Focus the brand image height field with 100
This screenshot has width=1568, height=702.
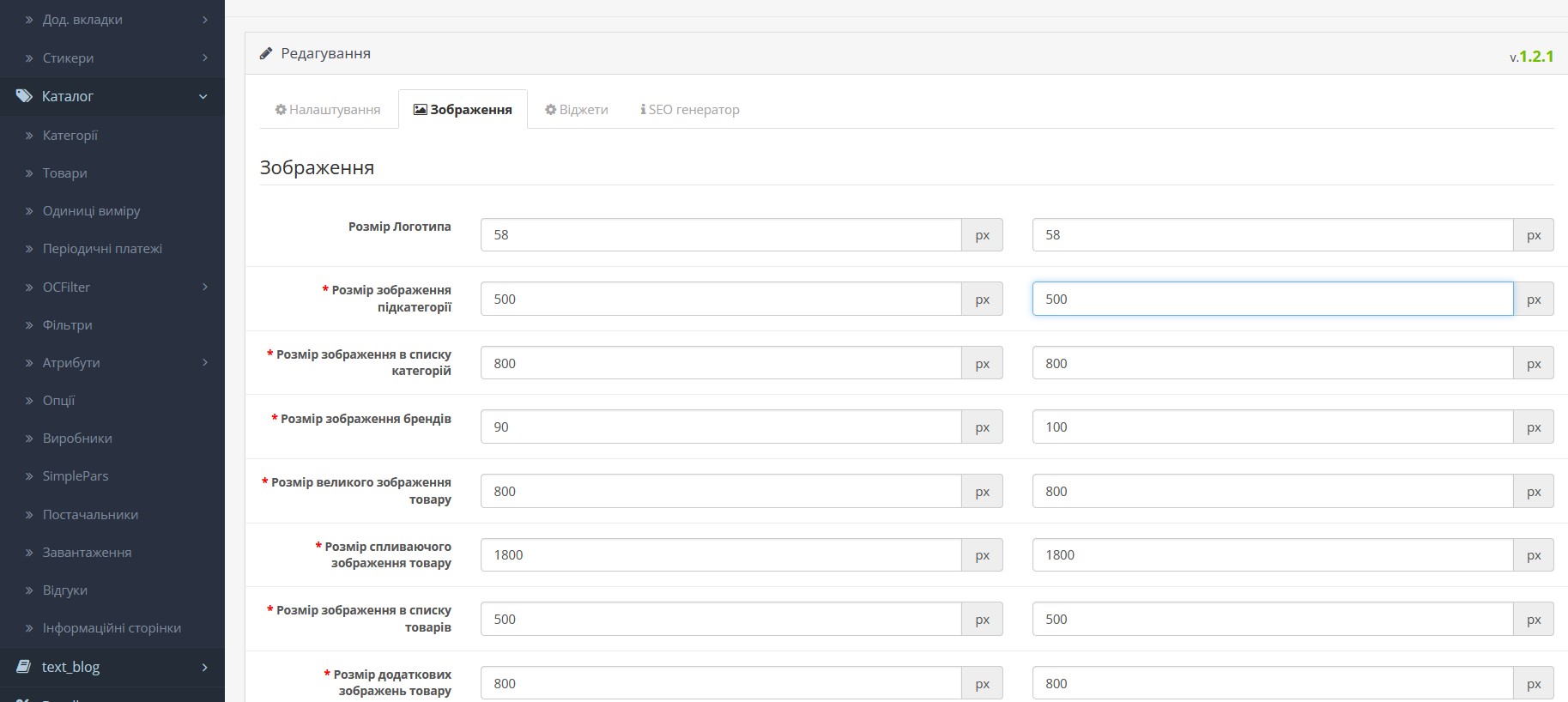pyautogui.click(x=1272, y=427)
